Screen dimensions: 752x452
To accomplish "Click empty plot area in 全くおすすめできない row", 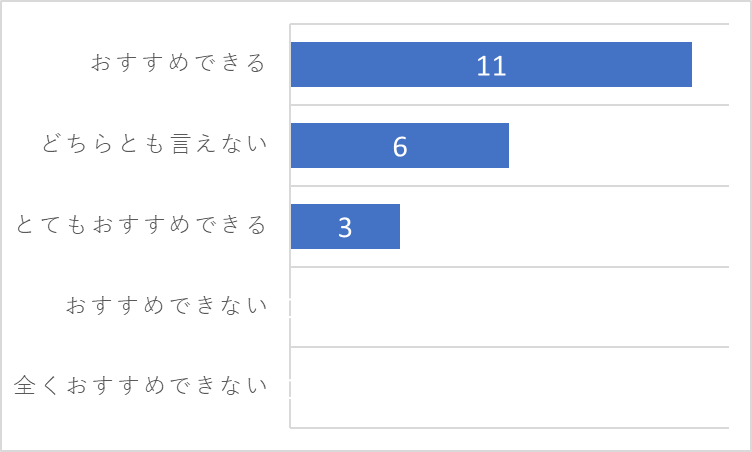I will pos(509,387).
